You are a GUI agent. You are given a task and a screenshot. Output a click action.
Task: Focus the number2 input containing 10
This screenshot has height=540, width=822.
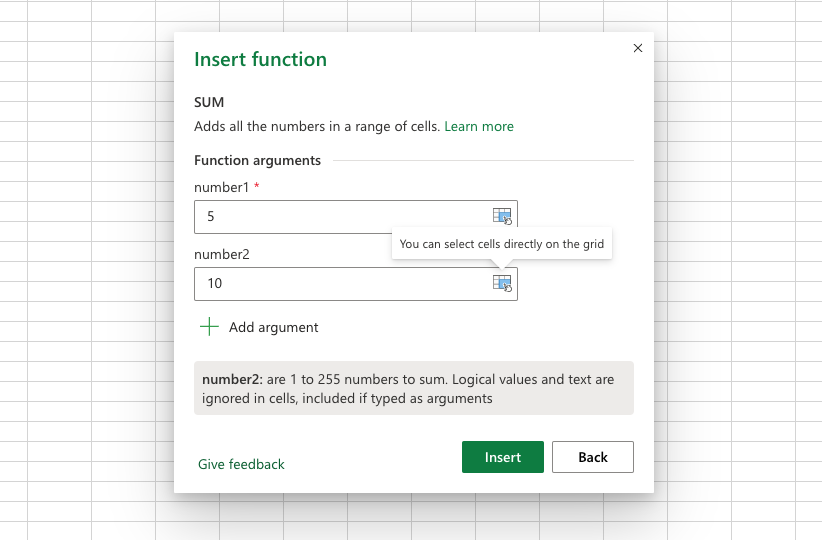[340, 283]
